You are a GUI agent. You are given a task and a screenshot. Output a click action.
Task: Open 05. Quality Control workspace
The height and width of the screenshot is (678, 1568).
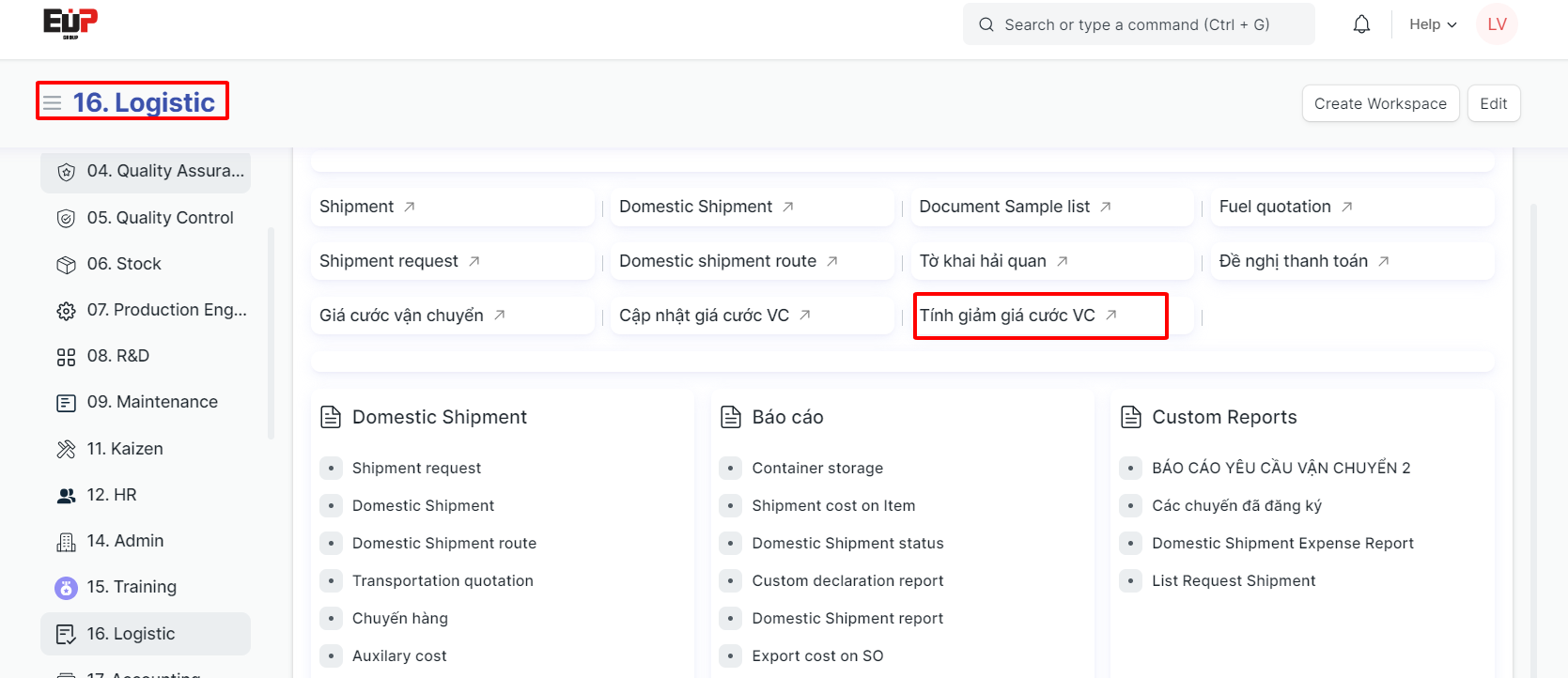[160, 218]
